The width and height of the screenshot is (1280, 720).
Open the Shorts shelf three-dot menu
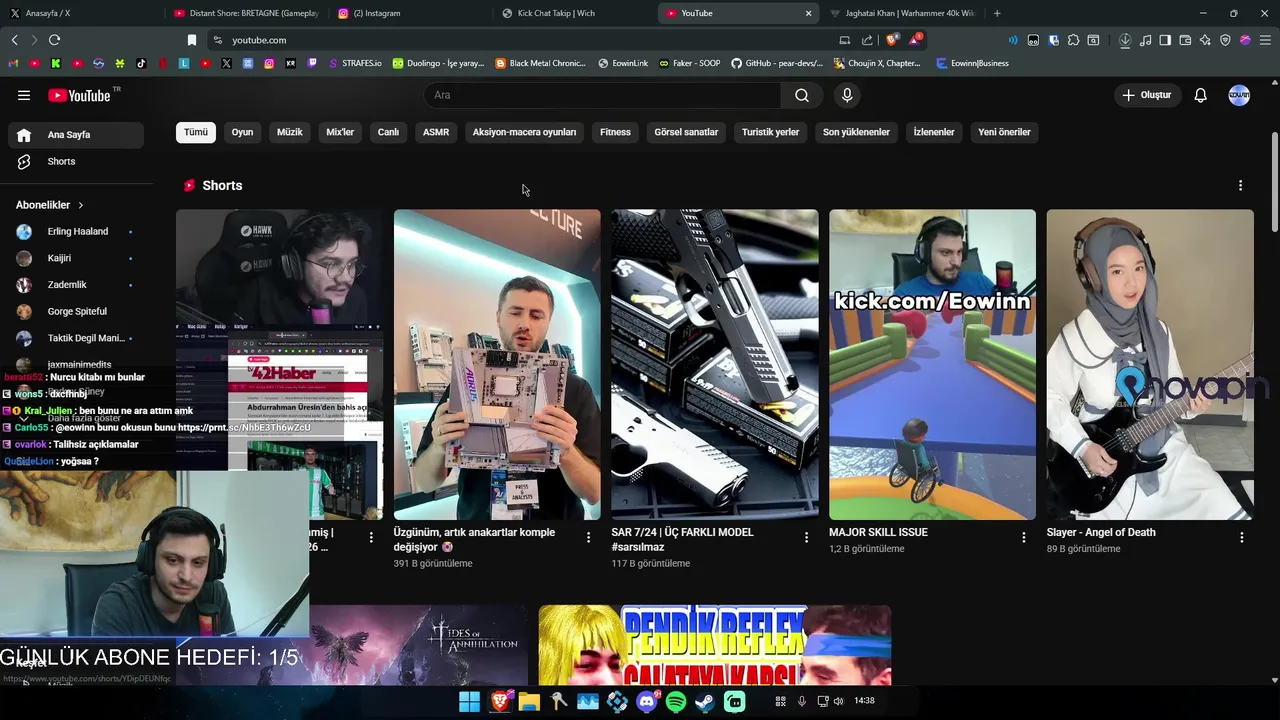pyautogui.click(x=1240, y=186)
